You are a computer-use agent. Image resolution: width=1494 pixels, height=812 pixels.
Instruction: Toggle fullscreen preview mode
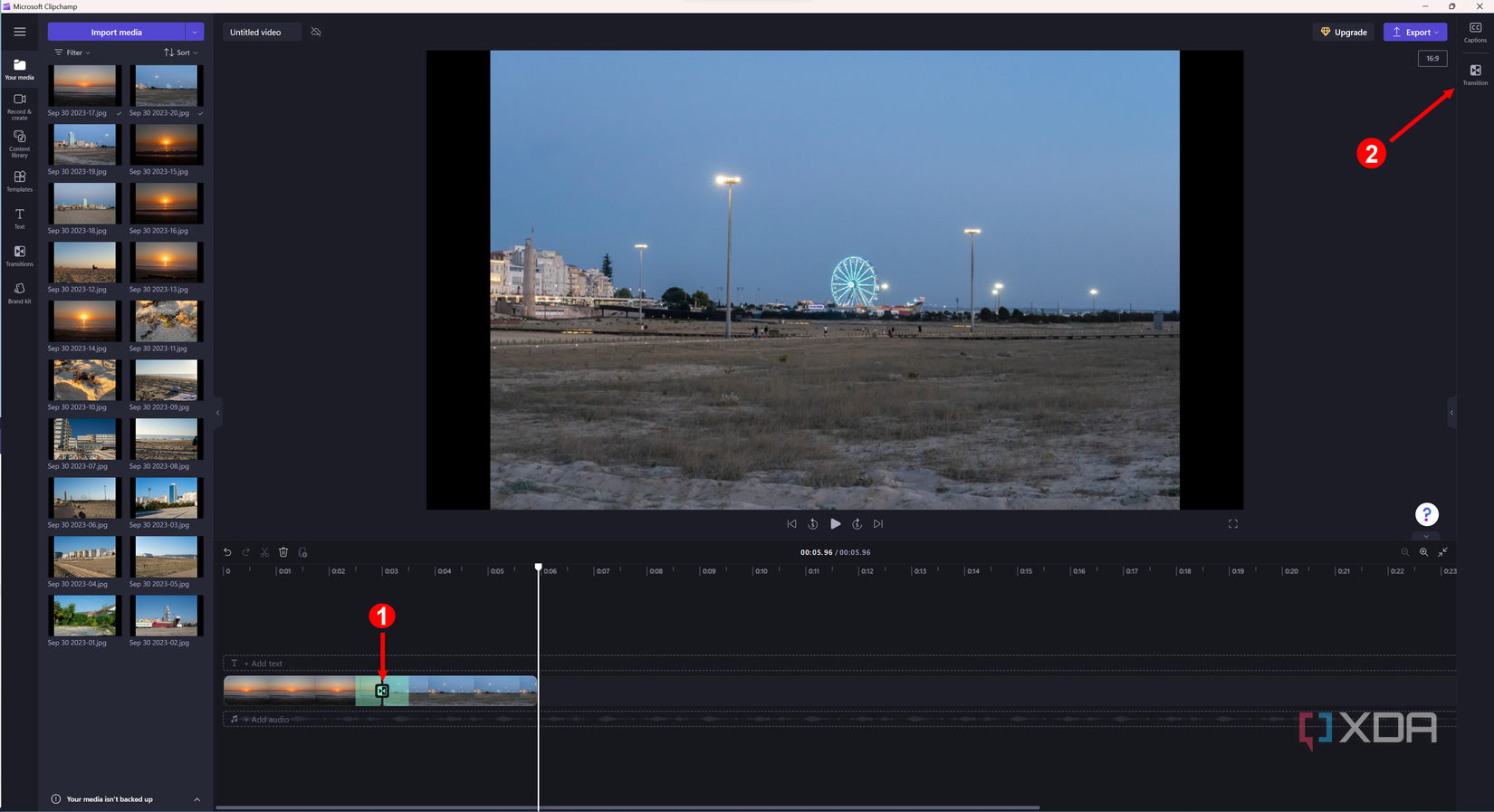(1232, 524)
